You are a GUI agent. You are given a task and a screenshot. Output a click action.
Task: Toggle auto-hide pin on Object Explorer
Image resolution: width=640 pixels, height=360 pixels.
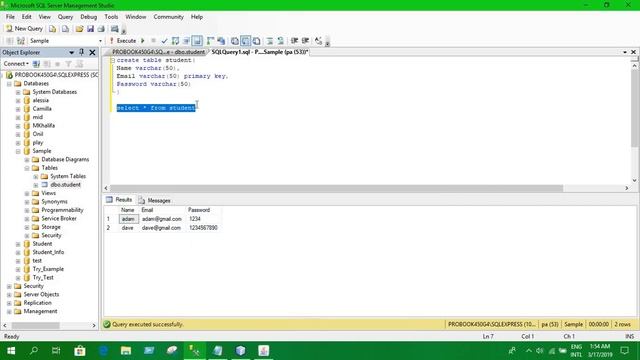click(x=82, y=52)
